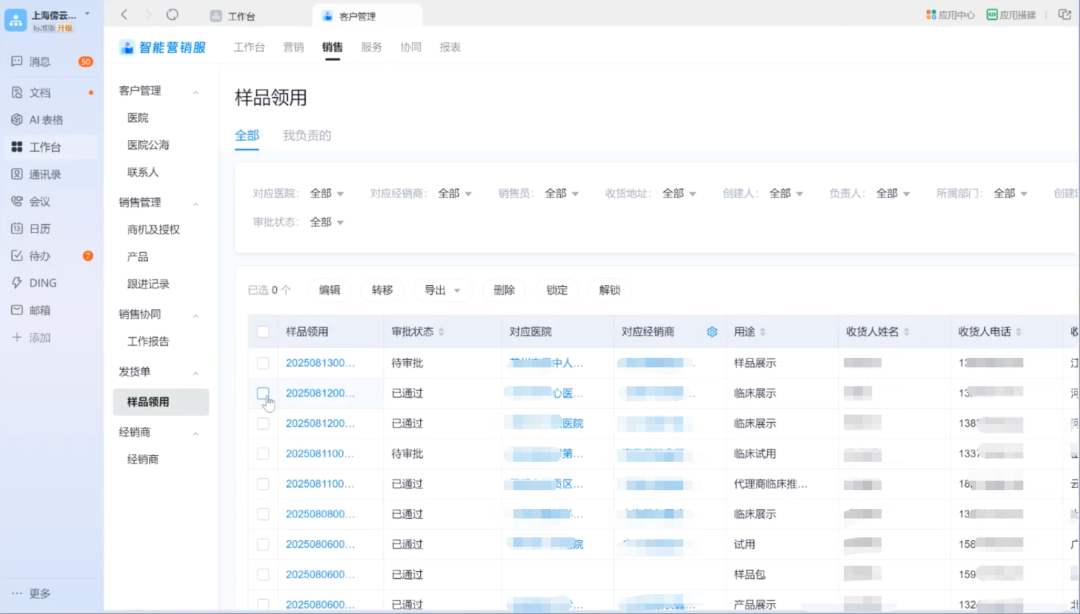1080x614 pixels.
Task: Open 跟进记录 in the left menu
Action: 148,283
